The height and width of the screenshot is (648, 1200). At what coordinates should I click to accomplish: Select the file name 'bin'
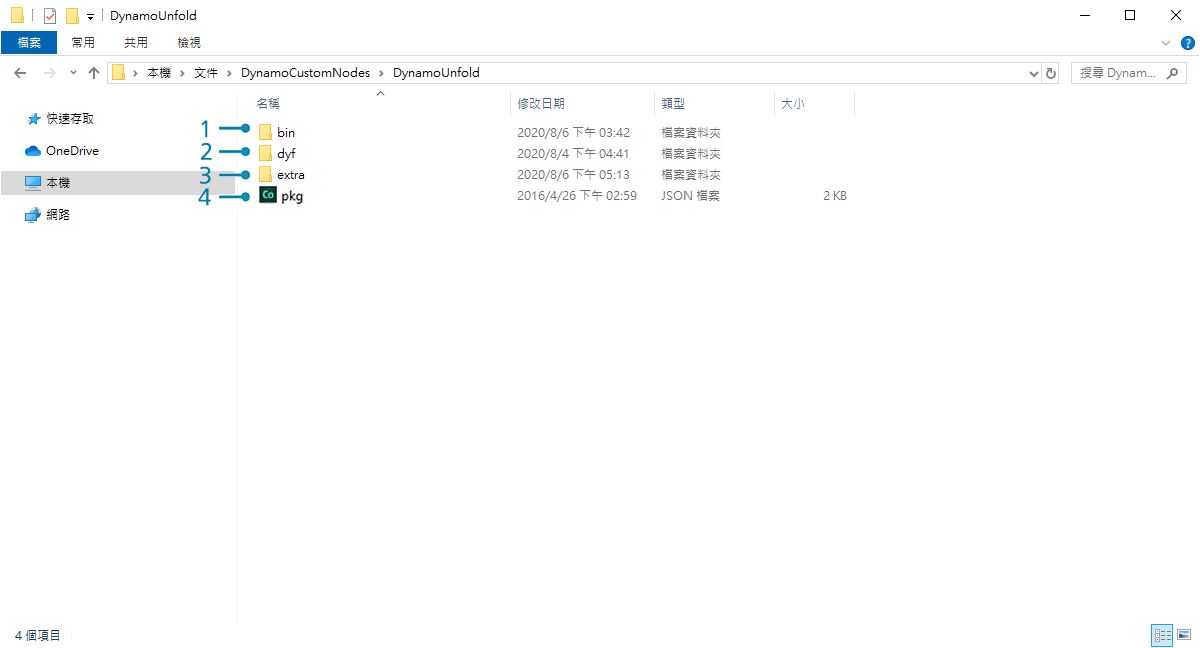(x=286, y=133)
